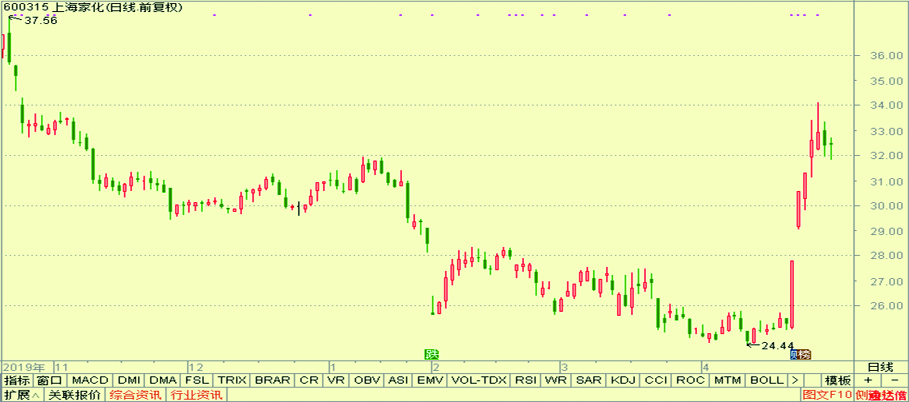The height and width of the screenshot is (402, 909).
Task: Choose the RSI indicator tab
Action: [526, 381]
